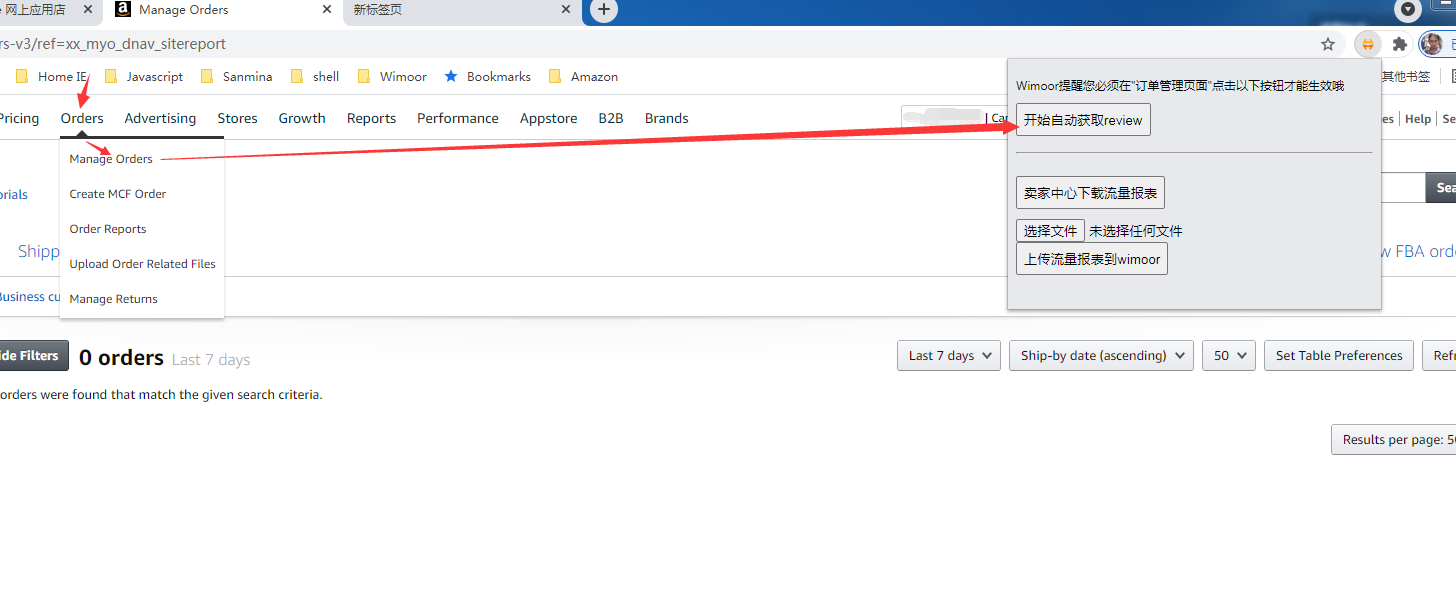Open the shell bookmark folder

pos(314,77)
